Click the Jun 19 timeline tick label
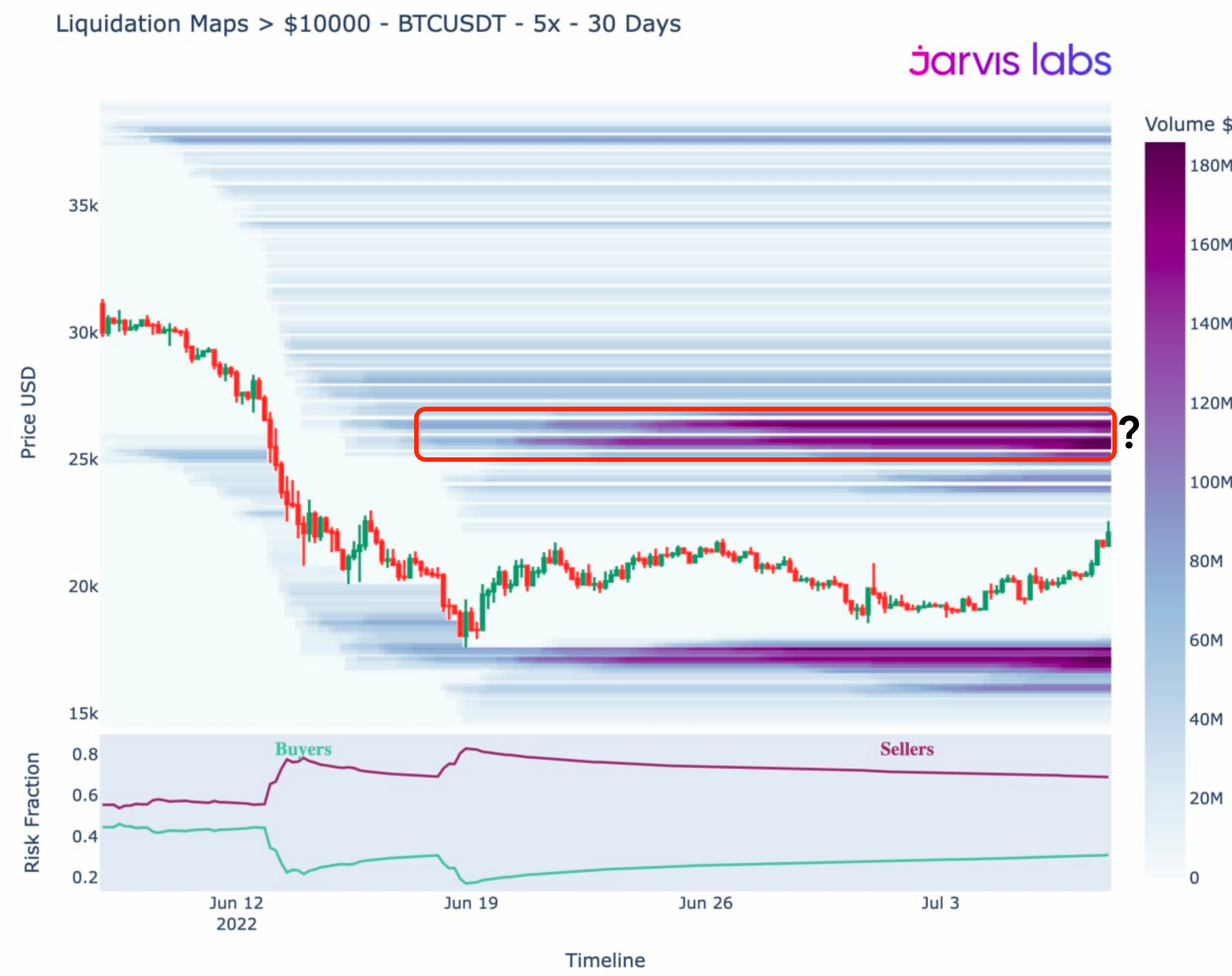 pyautogui.click(x=471, y=903)
